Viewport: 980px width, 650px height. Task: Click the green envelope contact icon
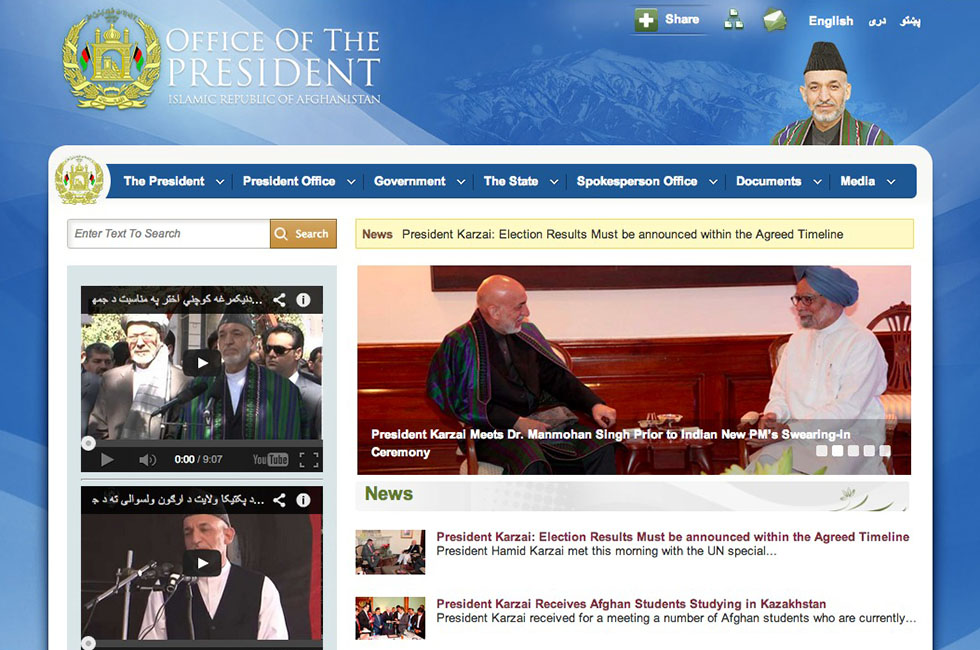click(775, 20)
